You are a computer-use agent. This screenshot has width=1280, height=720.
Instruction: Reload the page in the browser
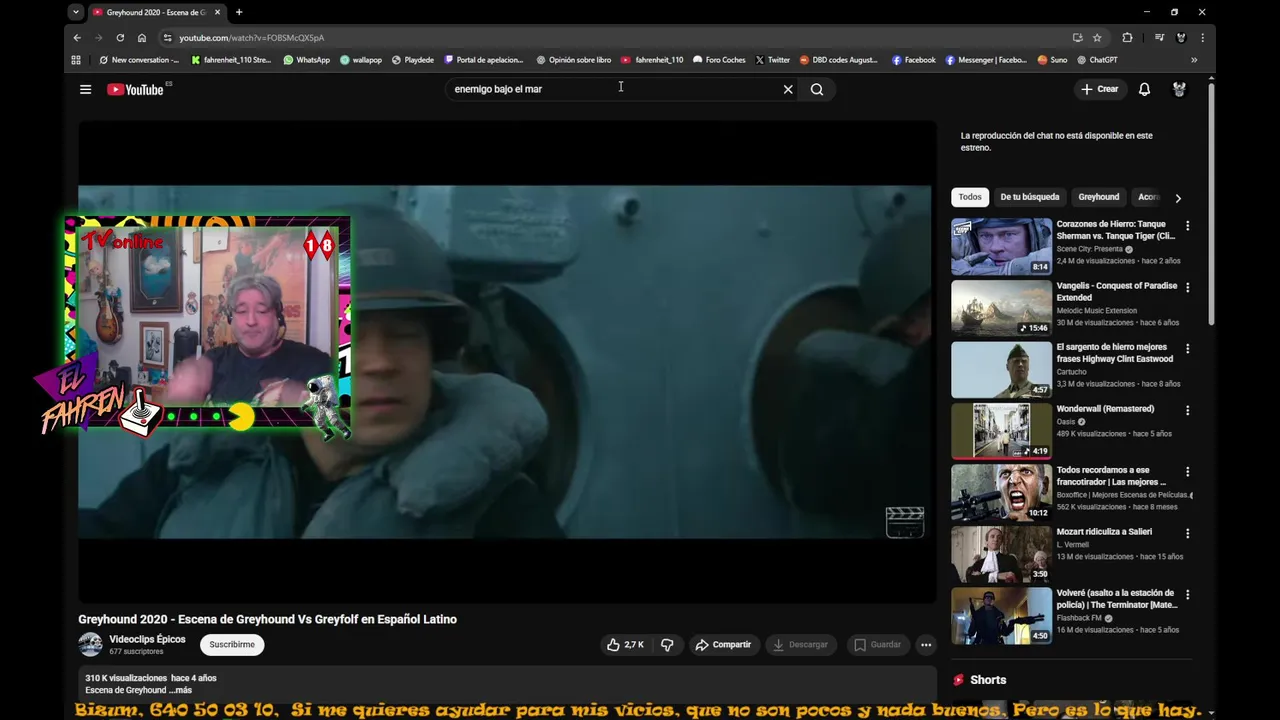120,37
